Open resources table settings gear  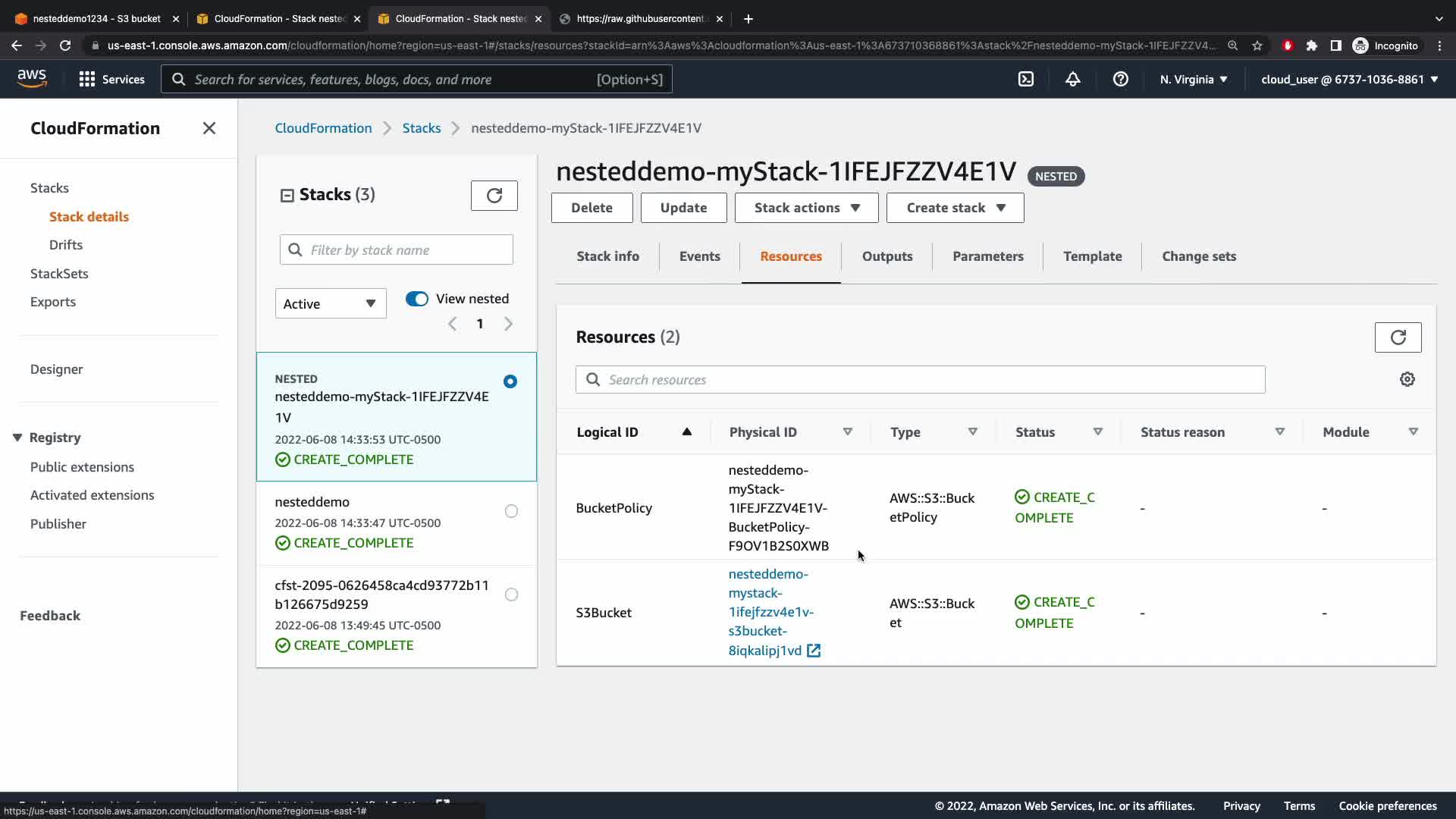point(1407,379)
